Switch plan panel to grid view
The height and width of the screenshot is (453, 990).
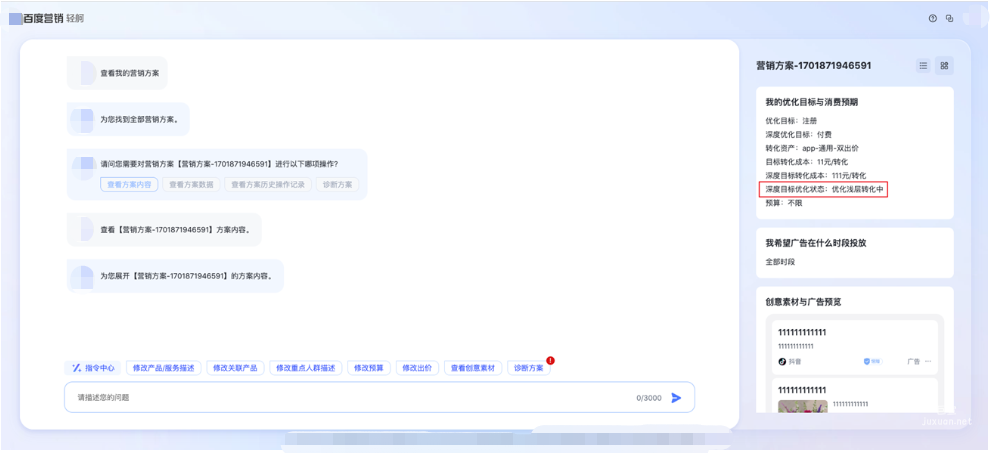(x=944, y=66)
